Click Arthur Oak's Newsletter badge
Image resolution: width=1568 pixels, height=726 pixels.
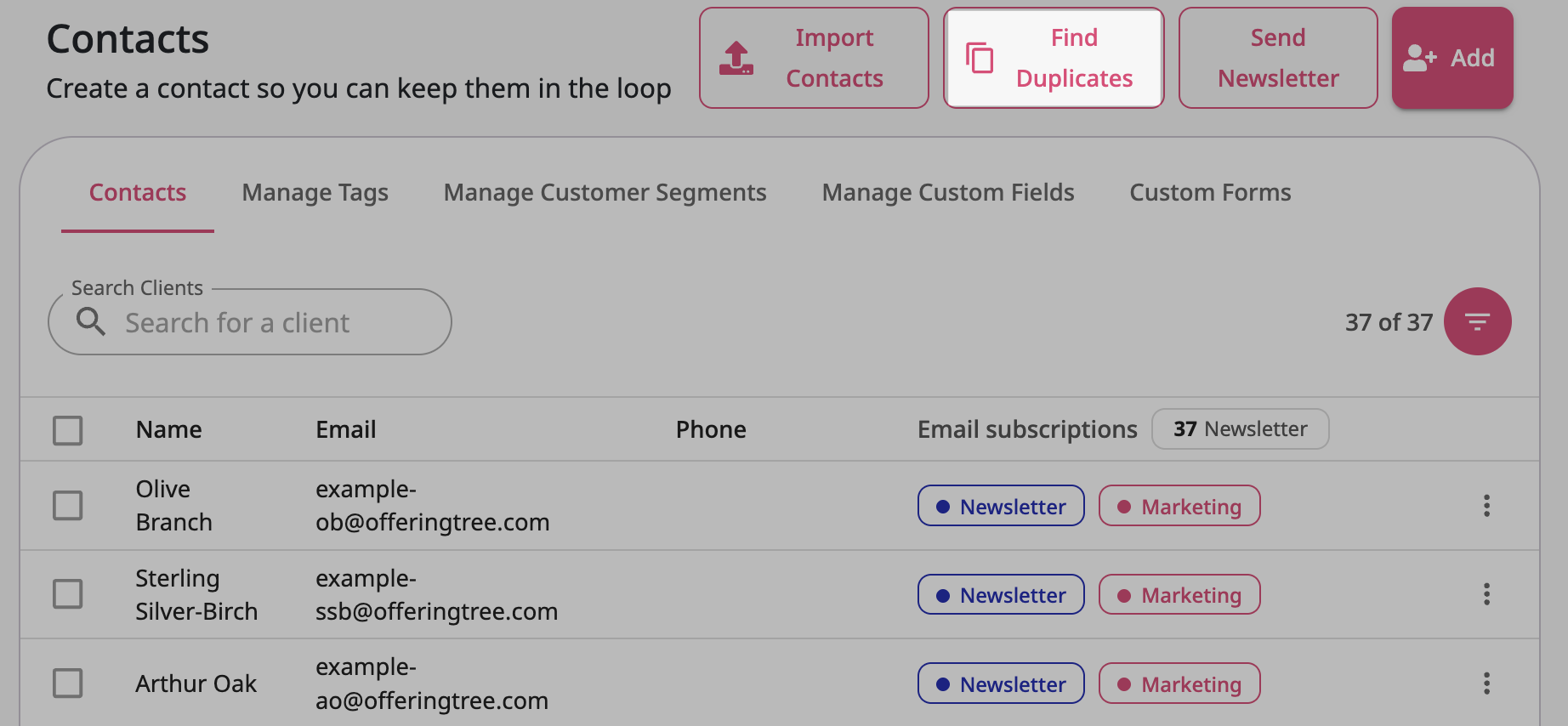click(1001, 683)
